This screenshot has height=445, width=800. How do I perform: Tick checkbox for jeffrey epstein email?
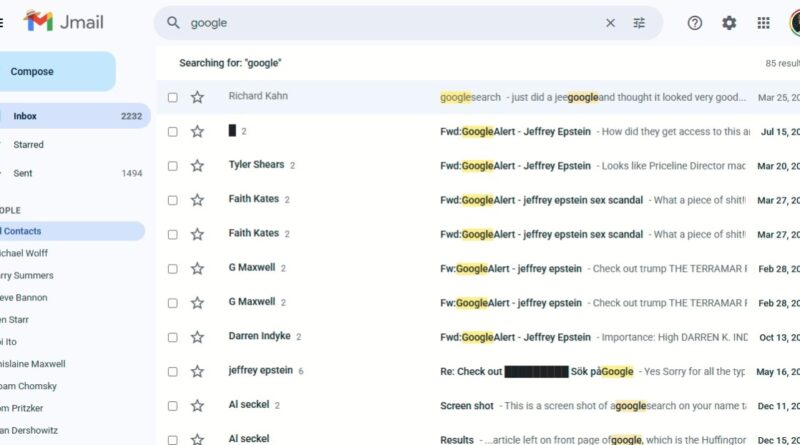(173, 372)
